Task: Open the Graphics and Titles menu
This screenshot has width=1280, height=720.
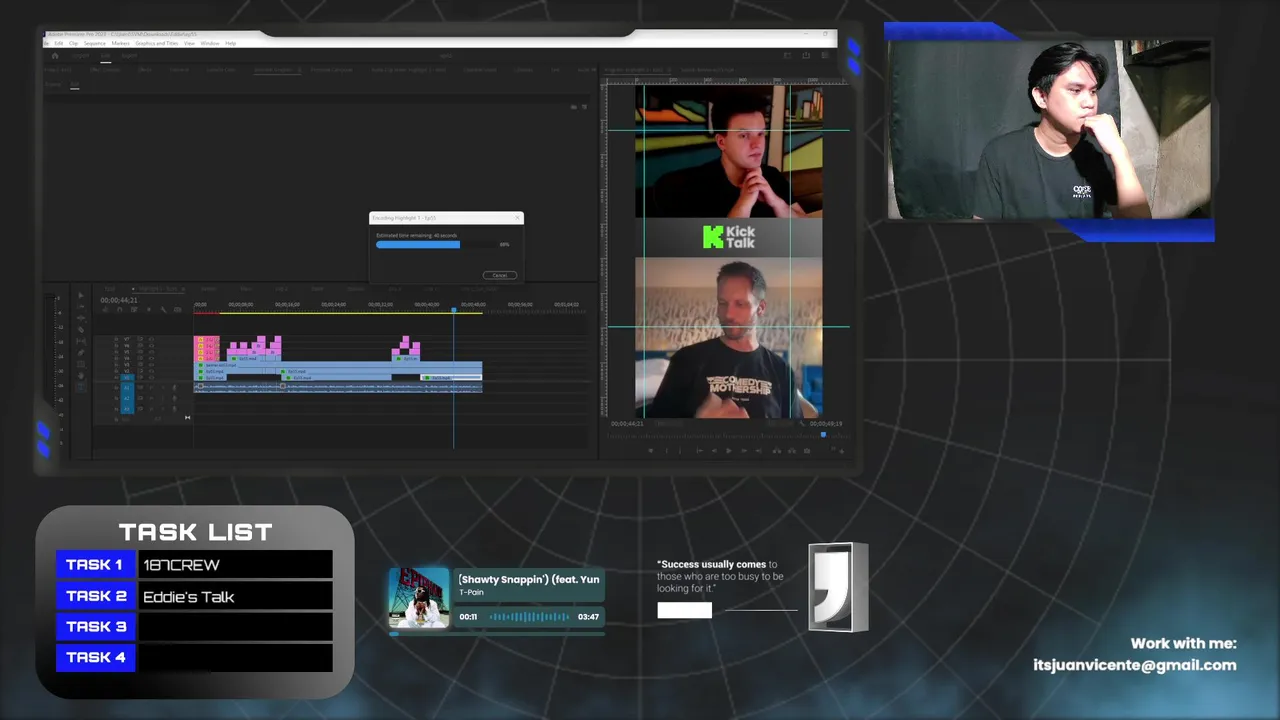Action: coord(157,43)
